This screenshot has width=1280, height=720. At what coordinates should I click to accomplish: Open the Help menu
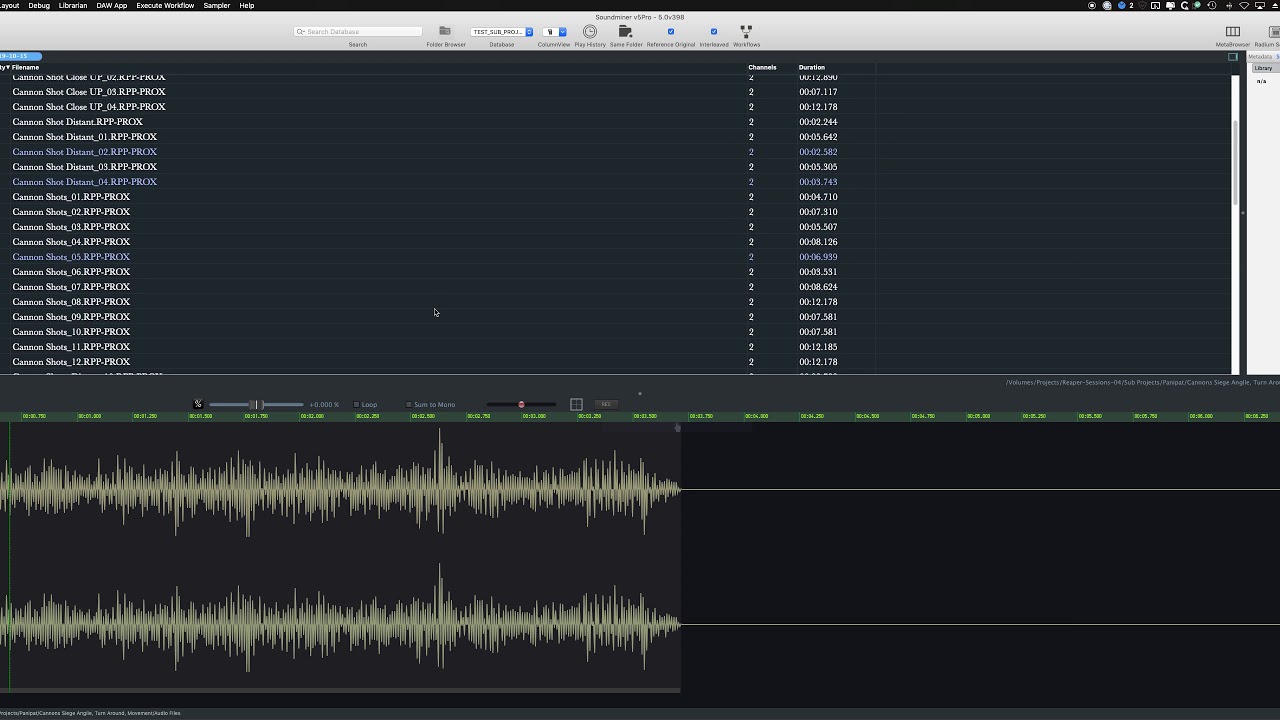click(x=247, y=5)
